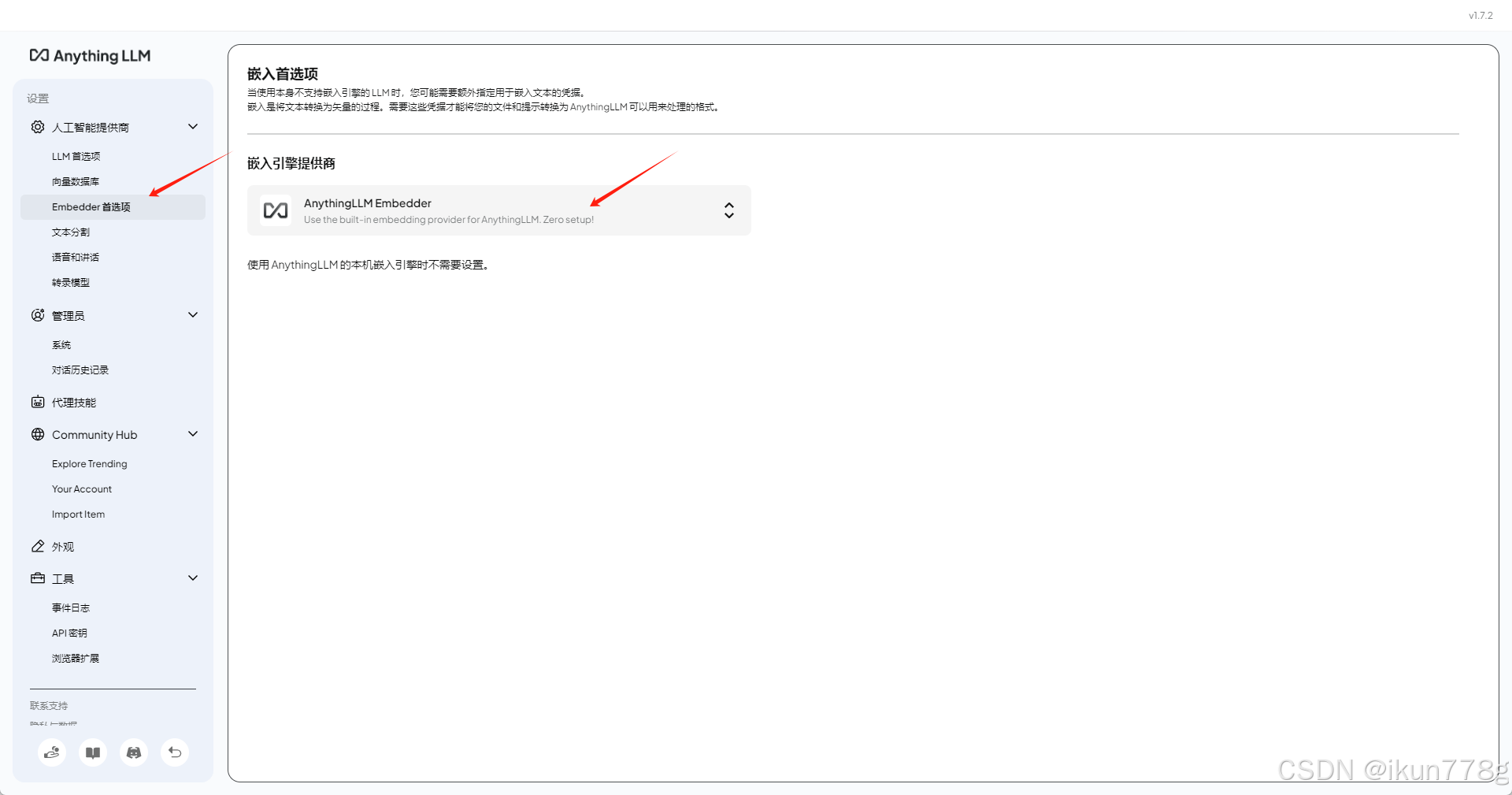This screenshot has height=795, width=1512.
Task: Click 联系支持 link
Action: coord(49,705)
